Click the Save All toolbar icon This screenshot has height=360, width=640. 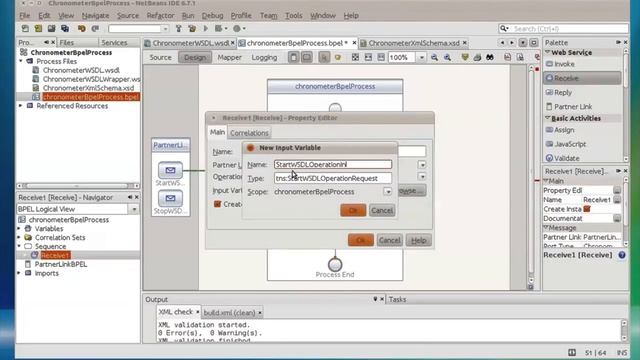[x=65, y=29]
